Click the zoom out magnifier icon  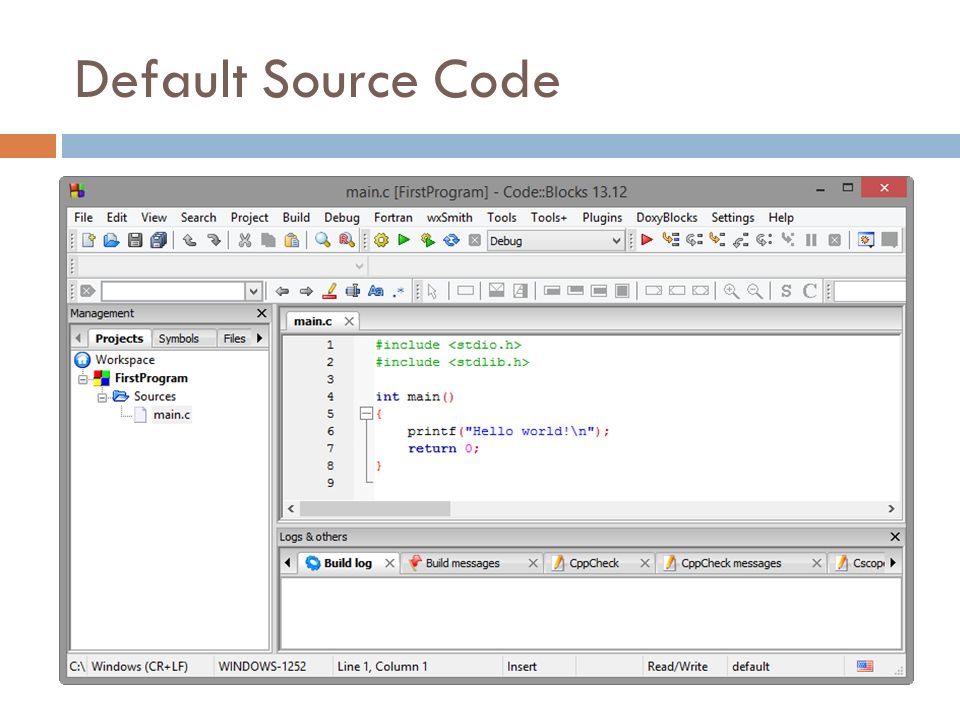[x=755, y=291]
